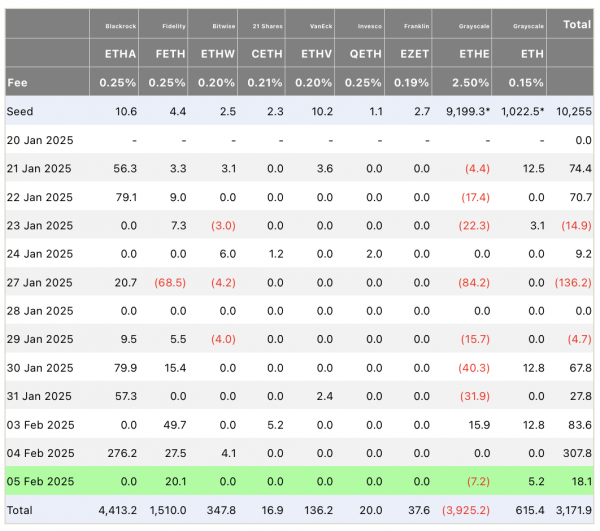Screen dimensions: 600x531
Task: Select the FETH ticker header cell
Action: tap(170, 54)
